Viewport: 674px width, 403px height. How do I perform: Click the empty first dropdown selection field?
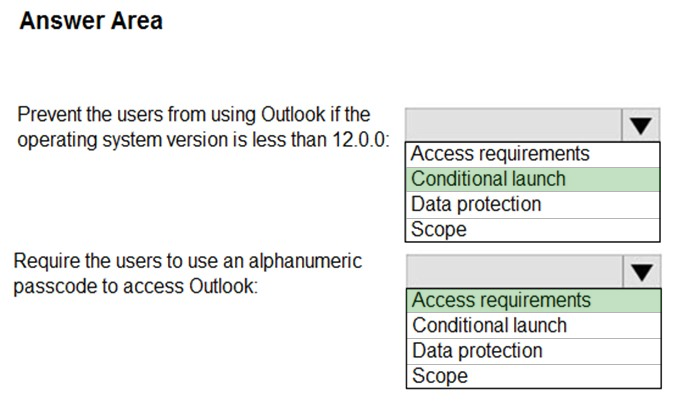[x=513, y=125]
